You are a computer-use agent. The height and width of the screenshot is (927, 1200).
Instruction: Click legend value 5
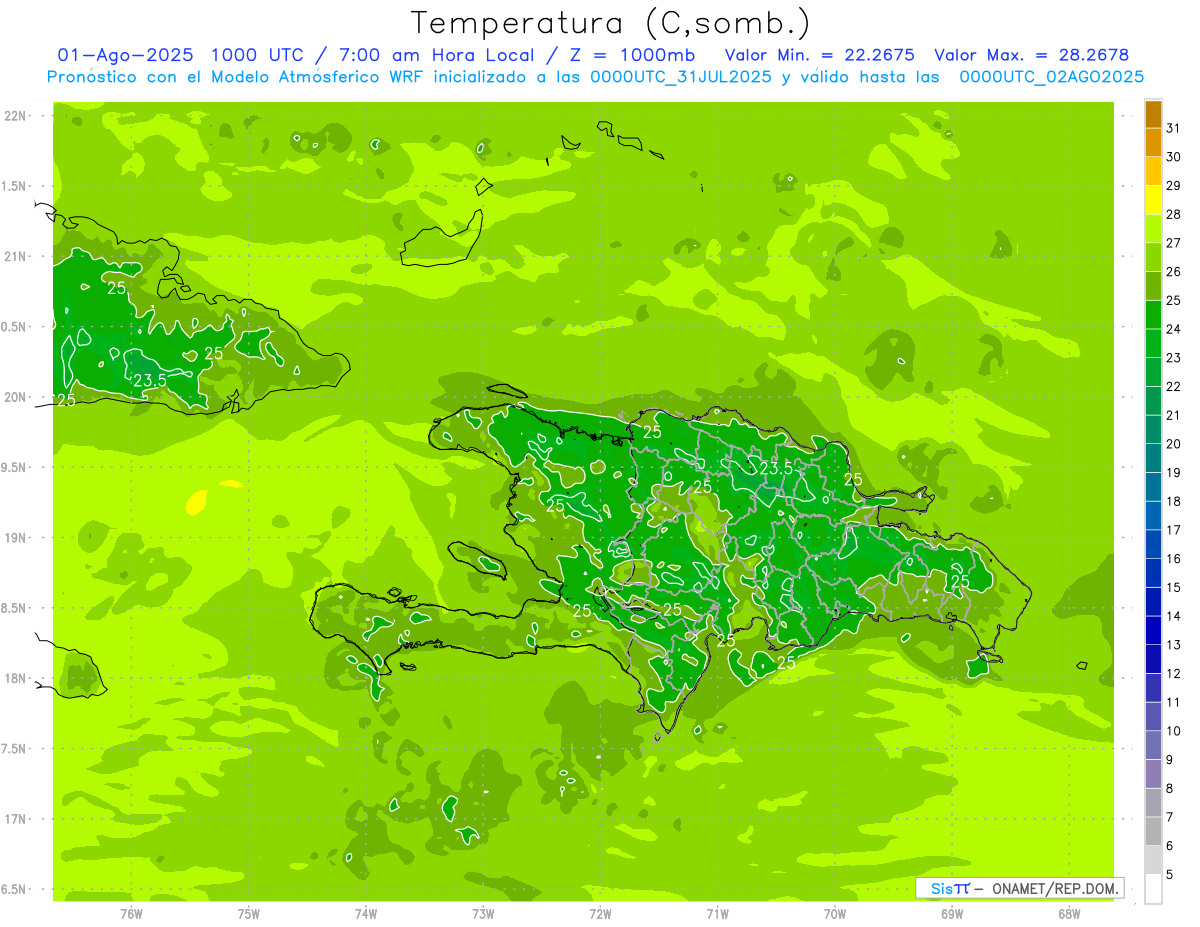pos(1170,875)
